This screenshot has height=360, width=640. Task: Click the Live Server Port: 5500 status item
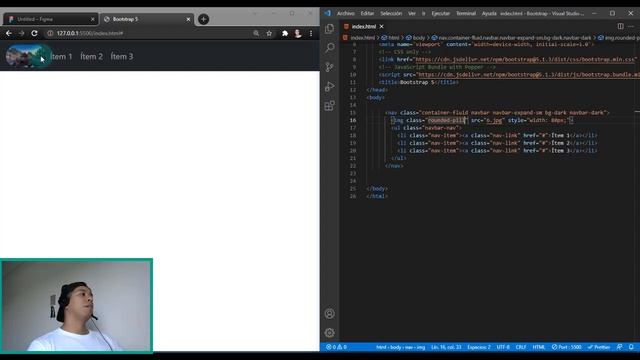click(566, 347)
